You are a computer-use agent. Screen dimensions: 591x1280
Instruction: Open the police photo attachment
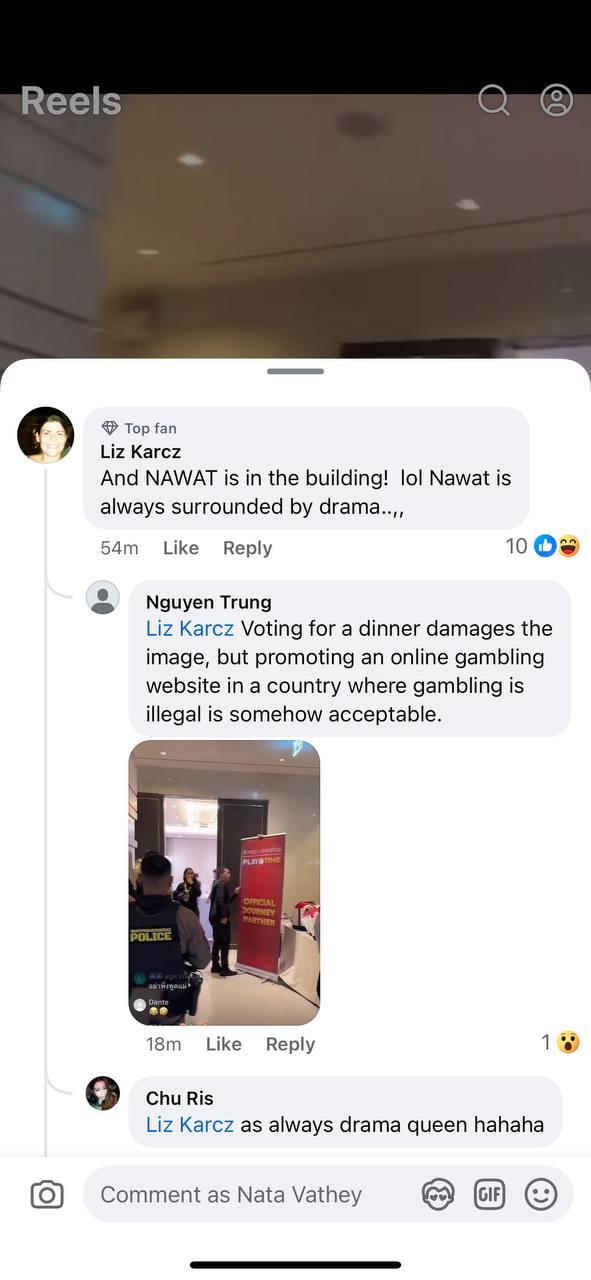[x=224, y=883]
